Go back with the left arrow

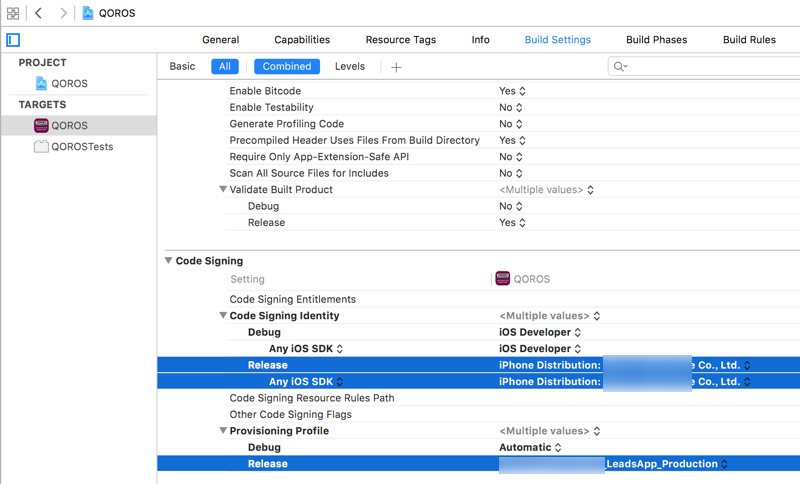pos(39,13)
